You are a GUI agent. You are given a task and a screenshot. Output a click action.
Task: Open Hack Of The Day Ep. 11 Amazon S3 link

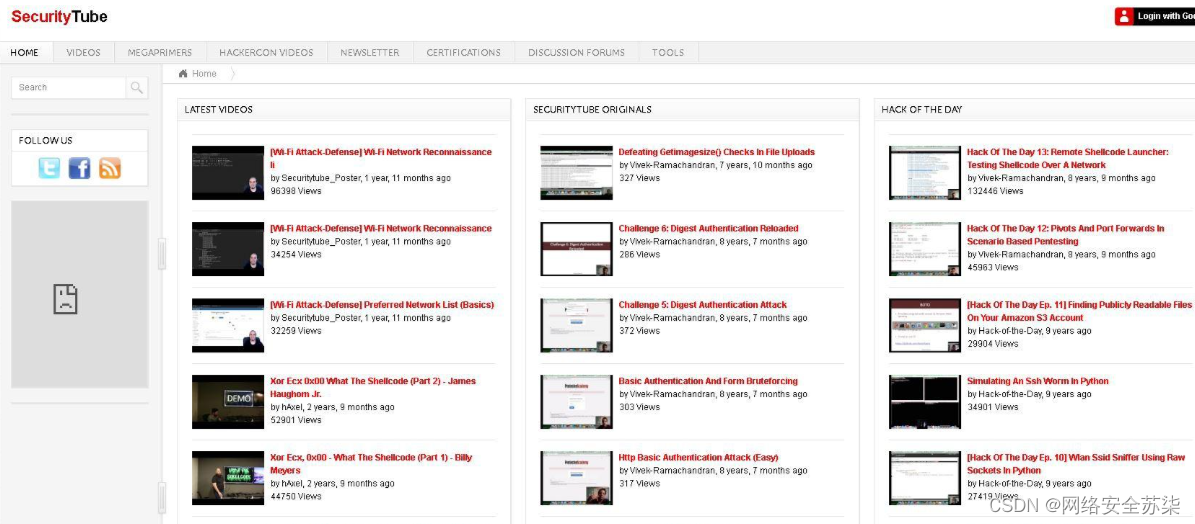coord(1079,311)
